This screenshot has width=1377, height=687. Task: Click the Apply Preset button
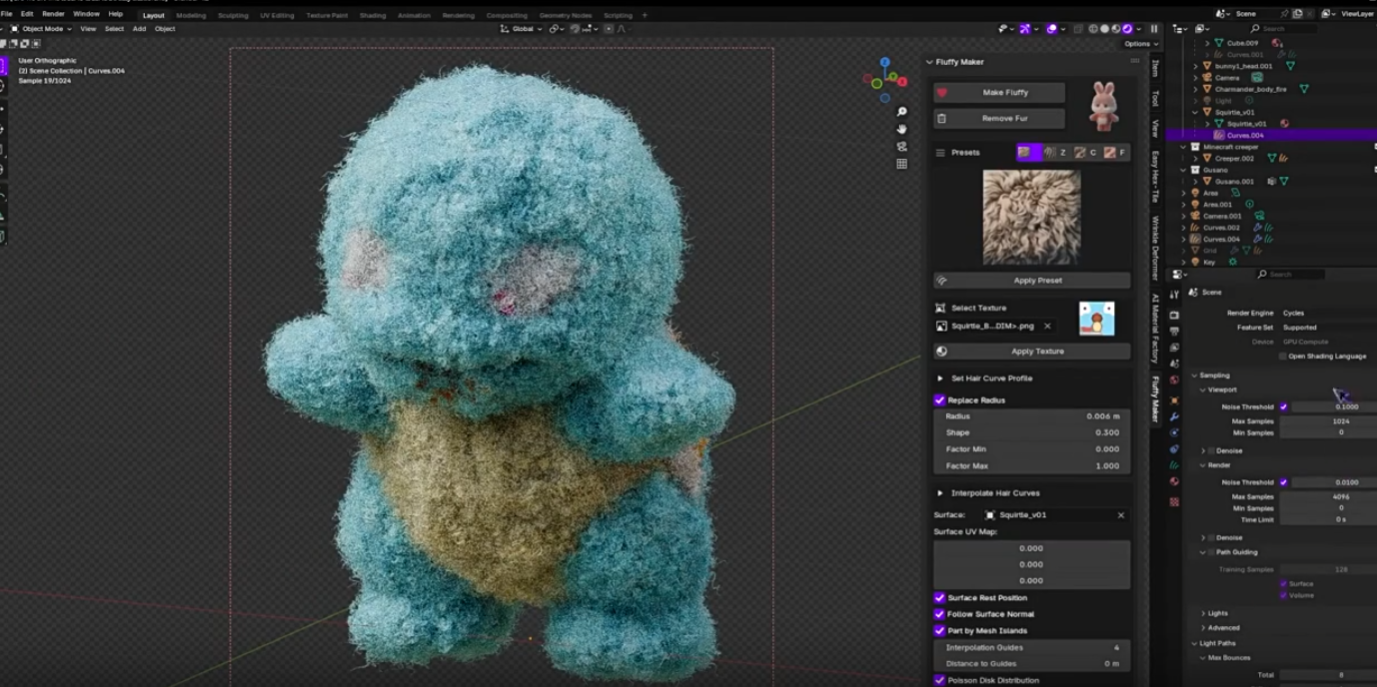1032,280
